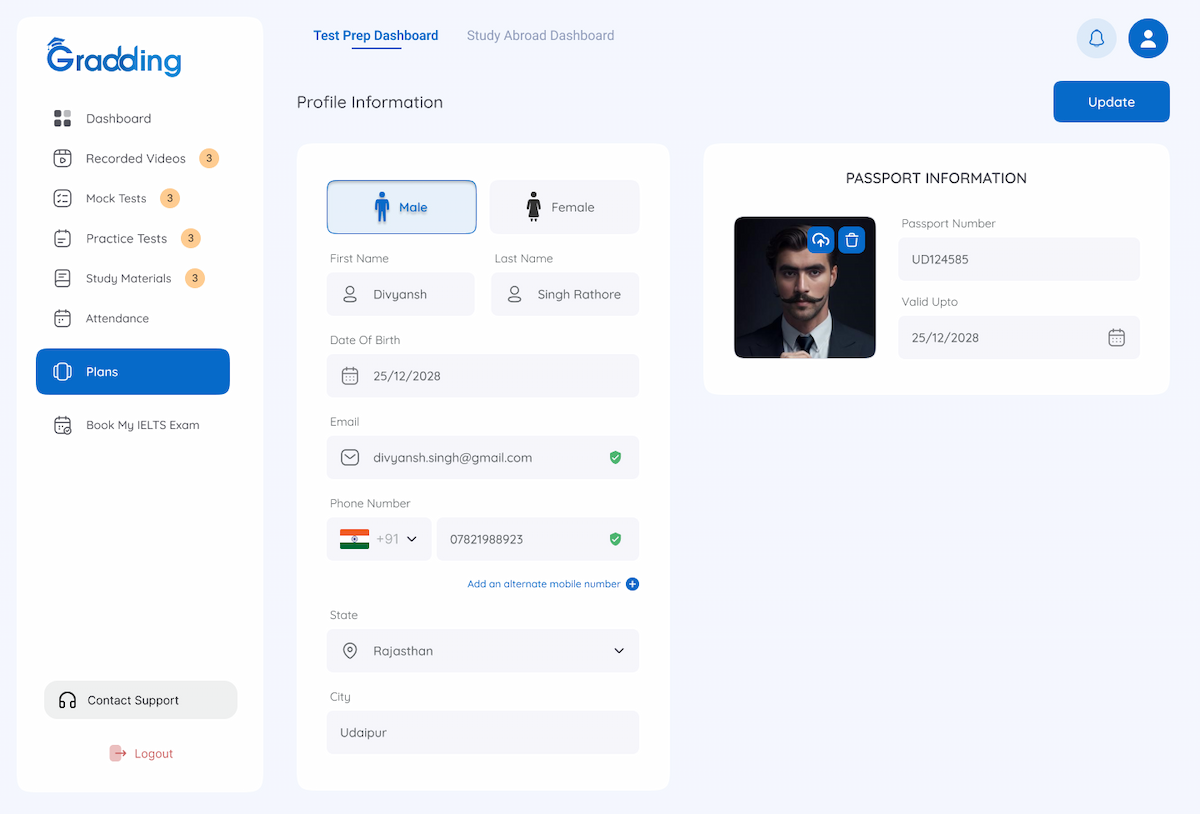Viewport: 1200px width, 814px height.
Task: Click the Book My IELTS Exam icon
Action: [x=62, y=425]
